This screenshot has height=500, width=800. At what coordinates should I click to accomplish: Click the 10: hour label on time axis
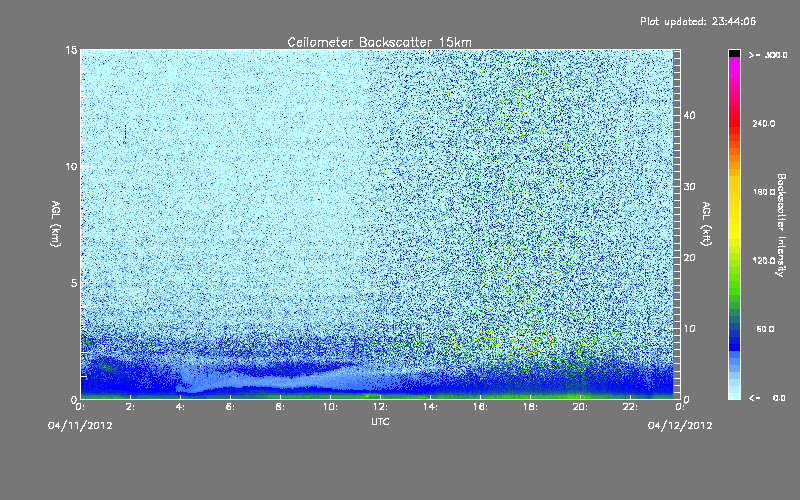tap(330, 407)
